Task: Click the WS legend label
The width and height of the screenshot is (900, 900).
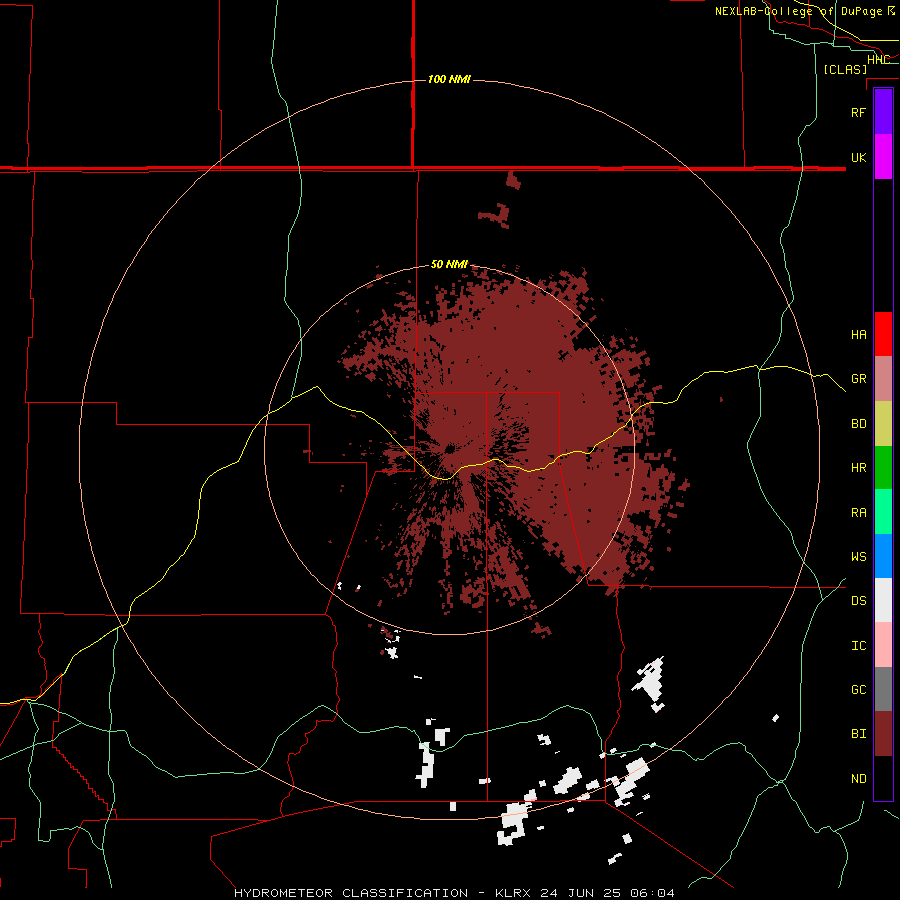Action: [858, 557]
